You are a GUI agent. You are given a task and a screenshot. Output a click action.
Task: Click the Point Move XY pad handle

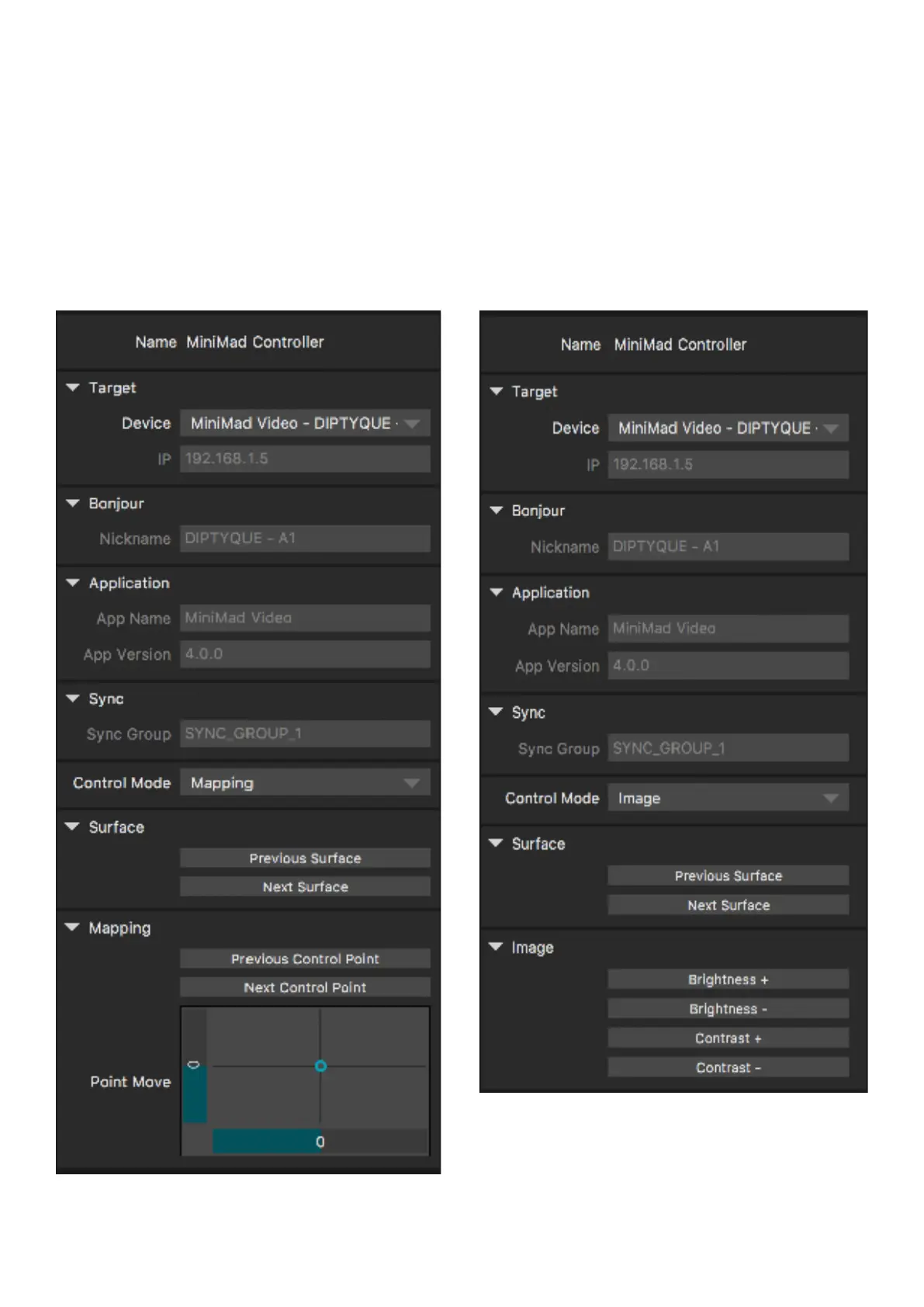point(320,1066)
